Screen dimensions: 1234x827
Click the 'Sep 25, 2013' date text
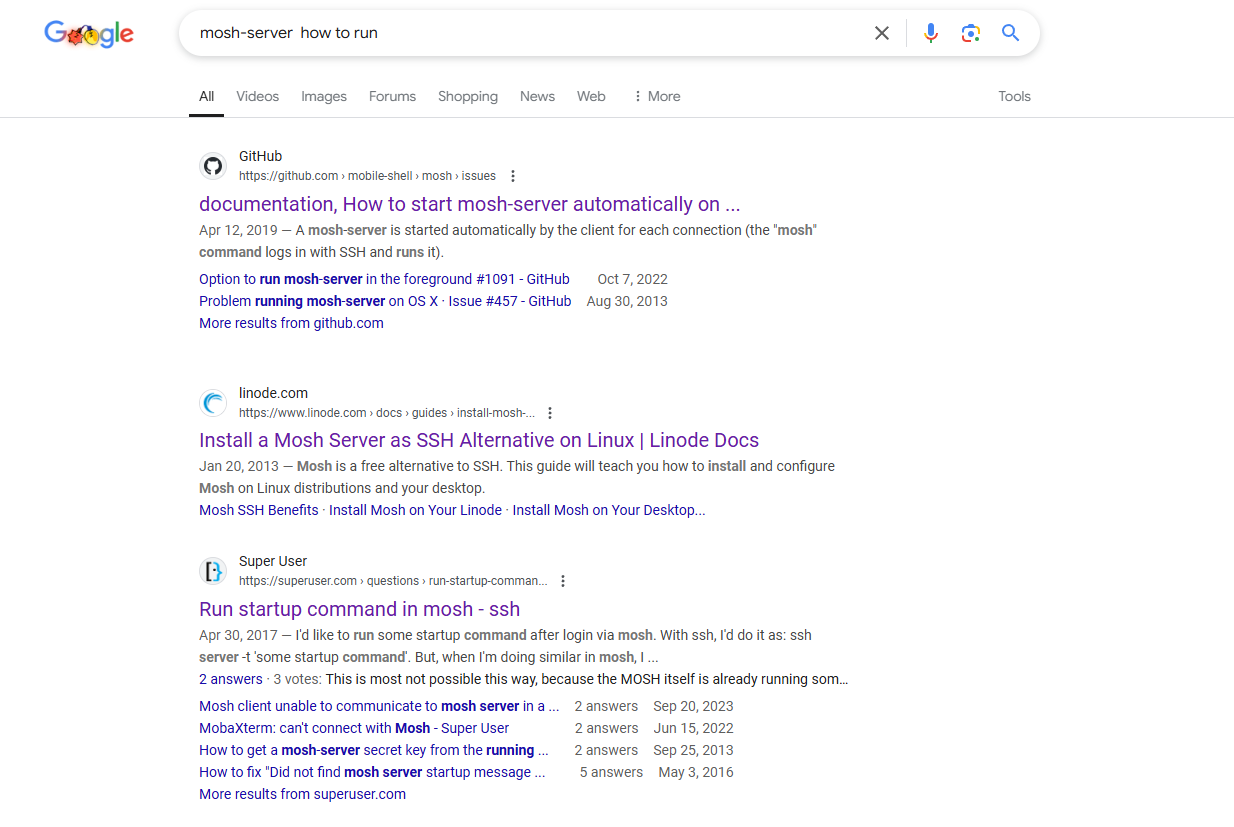point(693,750)
